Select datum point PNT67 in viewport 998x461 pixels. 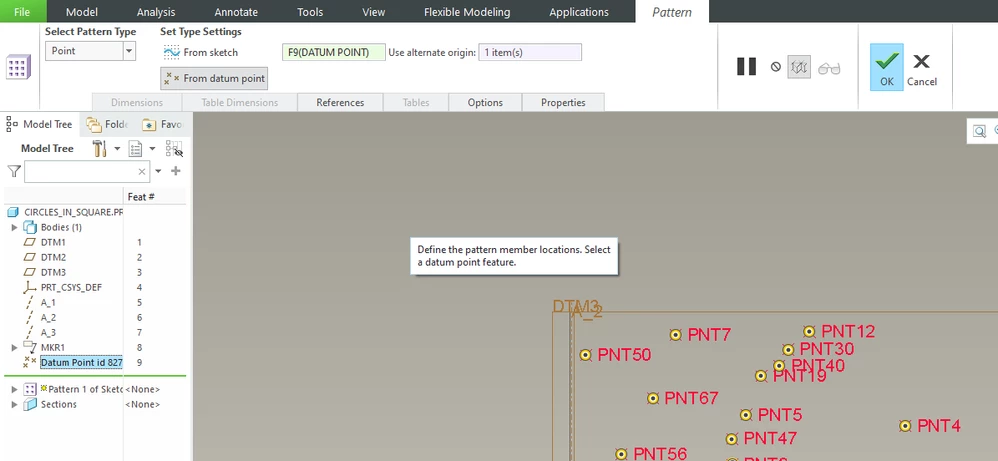coord(652,399)
